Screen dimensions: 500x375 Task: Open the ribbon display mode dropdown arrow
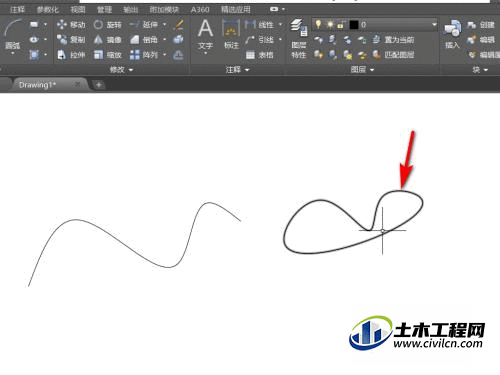point(283,9)
